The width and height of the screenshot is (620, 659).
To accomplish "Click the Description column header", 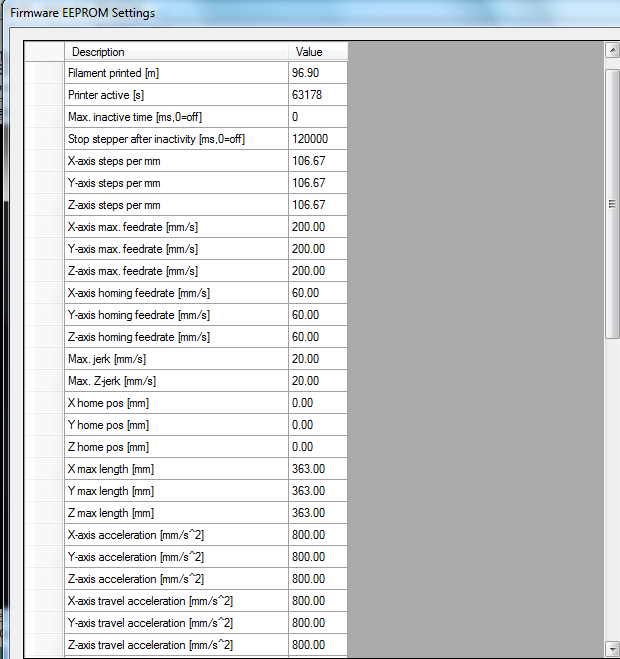I will tap(176, 51).
